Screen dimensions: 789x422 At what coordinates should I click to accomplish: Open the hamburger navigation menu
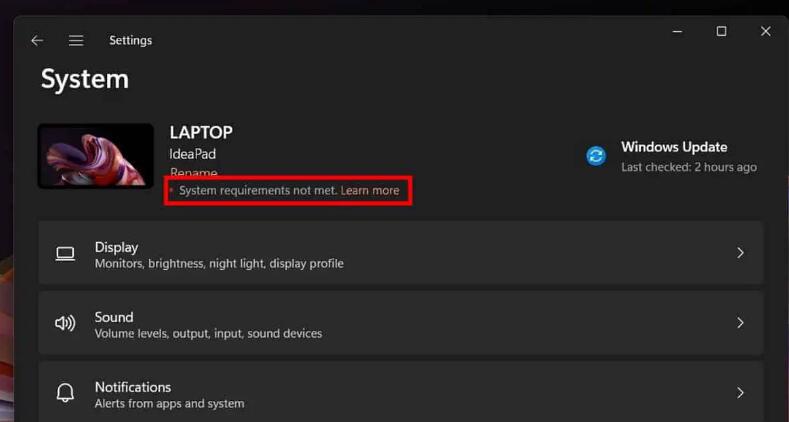point(76,41)
